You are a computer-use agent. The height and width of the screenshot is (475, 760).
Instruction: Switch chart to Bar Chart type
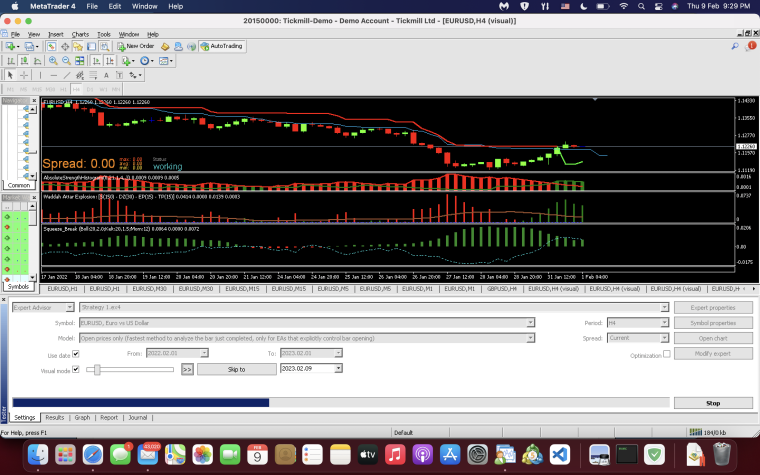coord(10,61)
